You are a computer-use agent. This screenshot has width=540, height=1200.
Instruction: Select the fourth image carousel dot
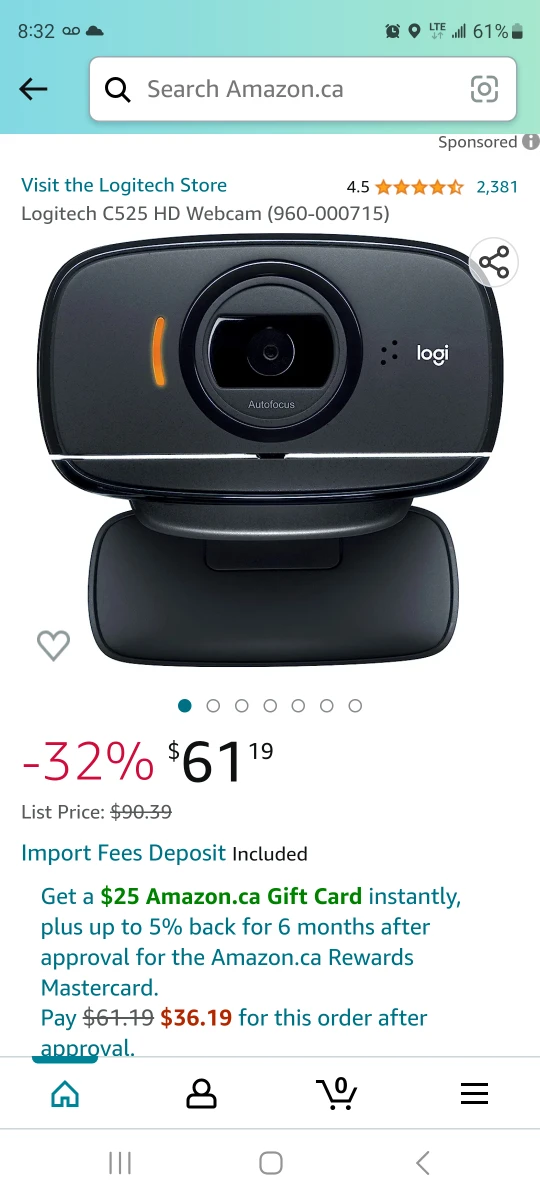click(270, 706)
